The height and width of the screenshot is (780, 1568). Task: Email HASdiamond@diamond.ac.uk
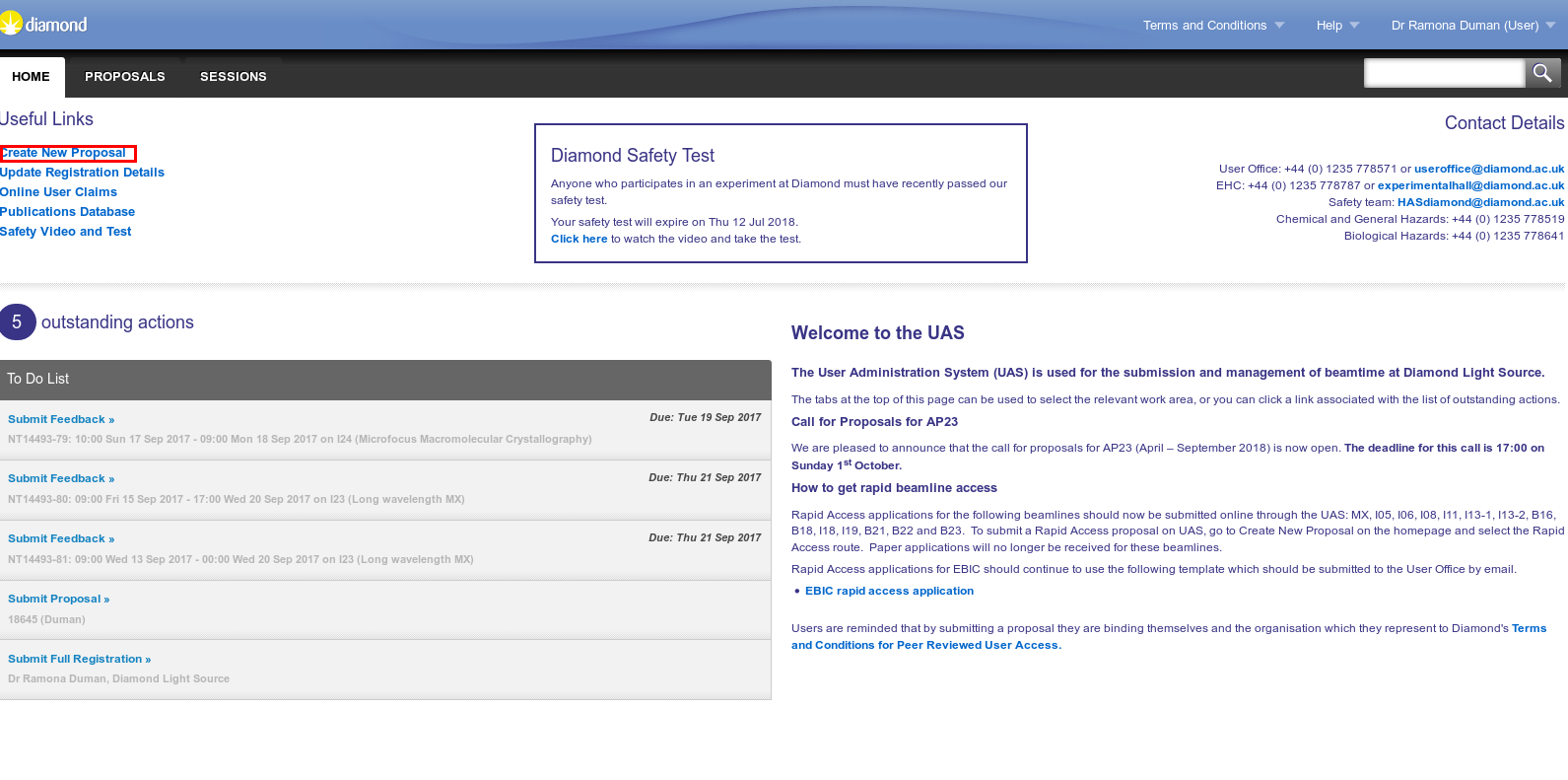click(1480, 202)
